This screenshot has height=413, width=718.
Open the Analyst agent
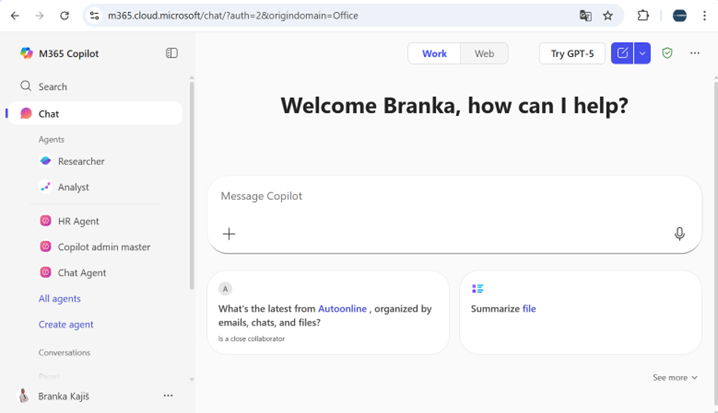(x=73, y=187)
